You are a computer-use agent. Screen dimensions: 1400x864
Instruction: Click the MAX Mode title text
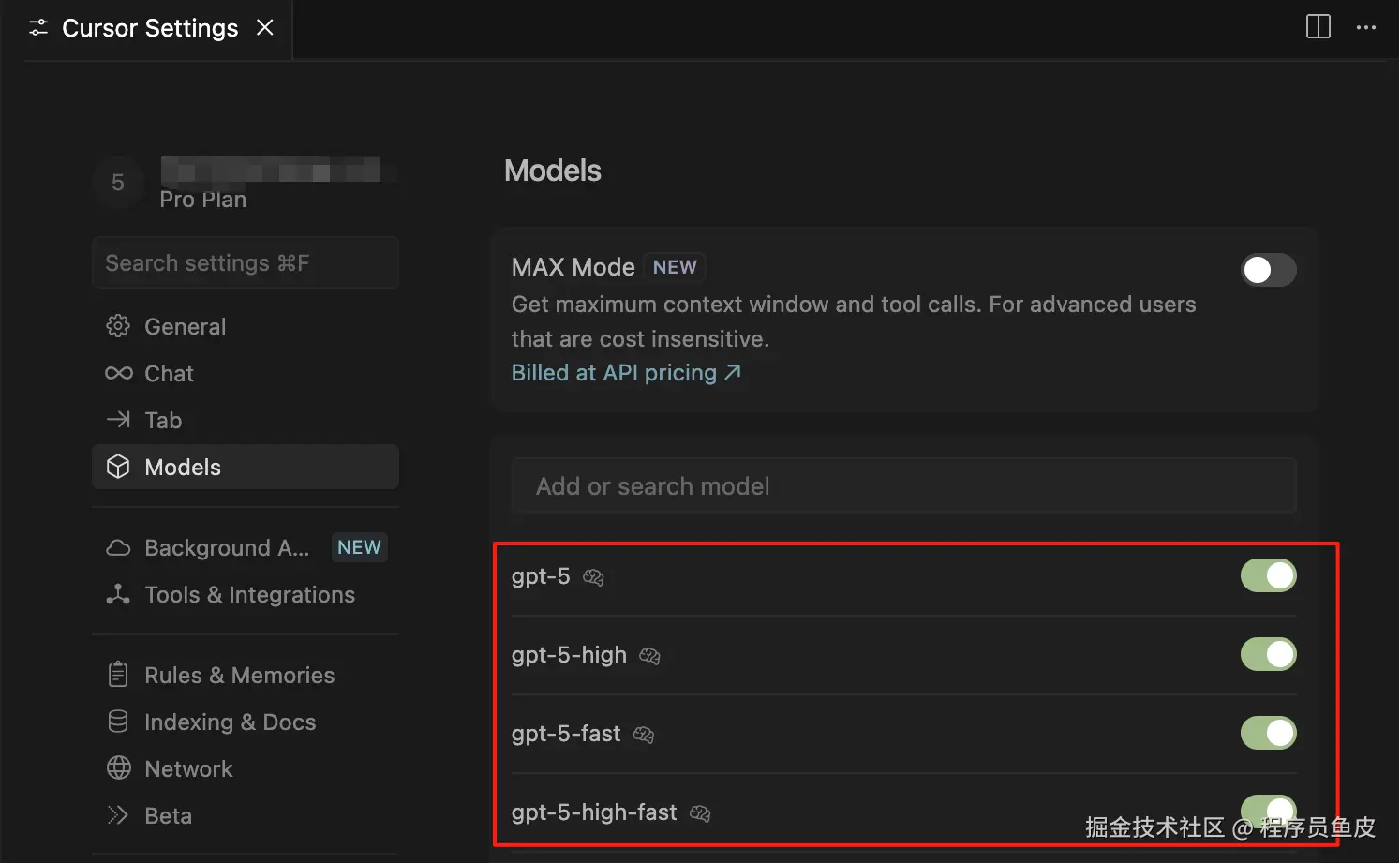tap(573, 267)
